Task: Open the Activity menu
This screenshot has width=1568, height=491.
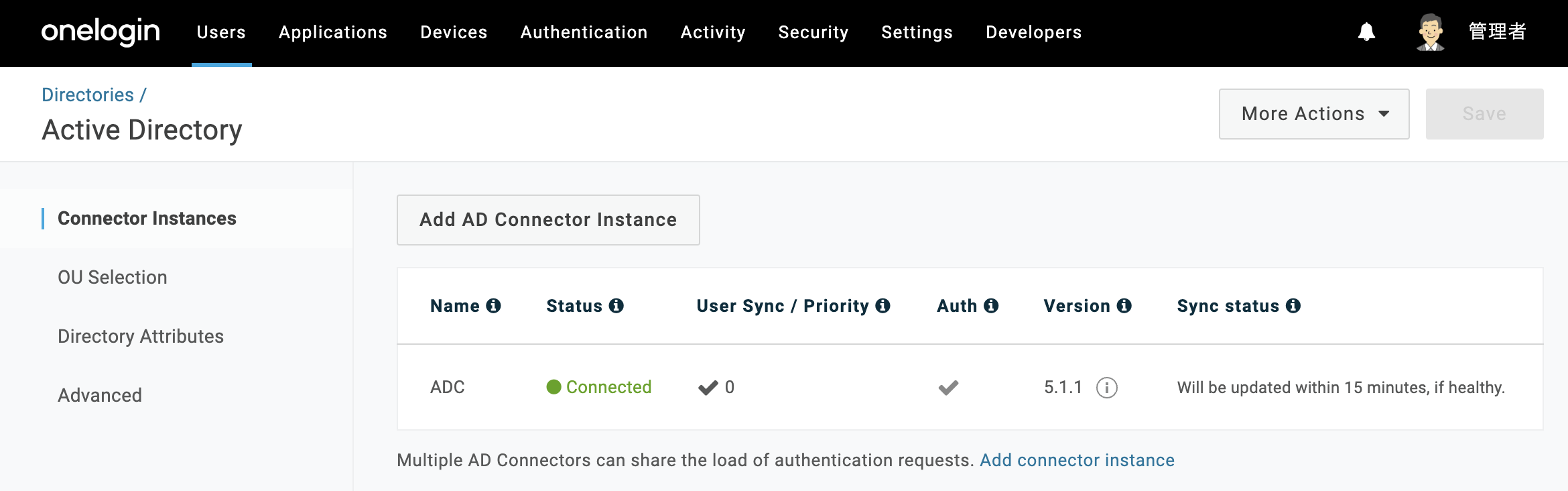Action: pos(713,32)
